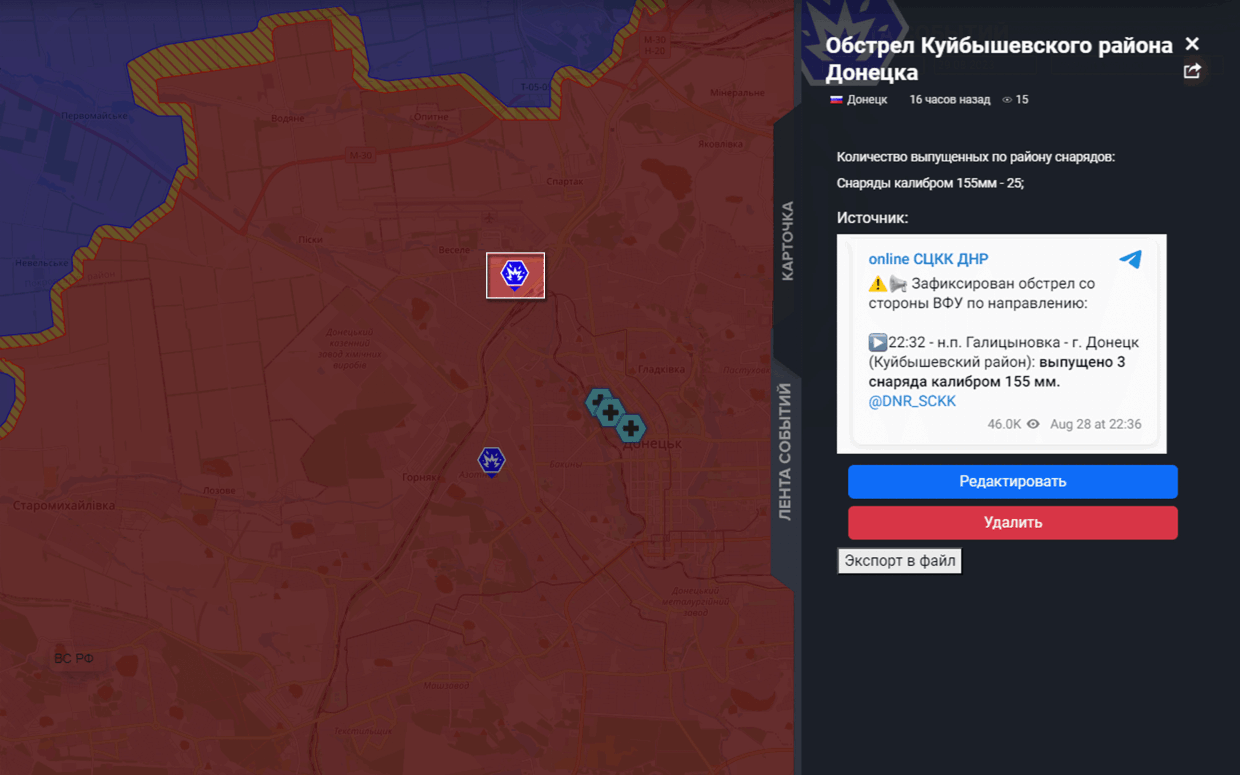This screenshot has width=1240, height=775.
Task: Click the eye views icon in card header
Action: point(1007,100)
